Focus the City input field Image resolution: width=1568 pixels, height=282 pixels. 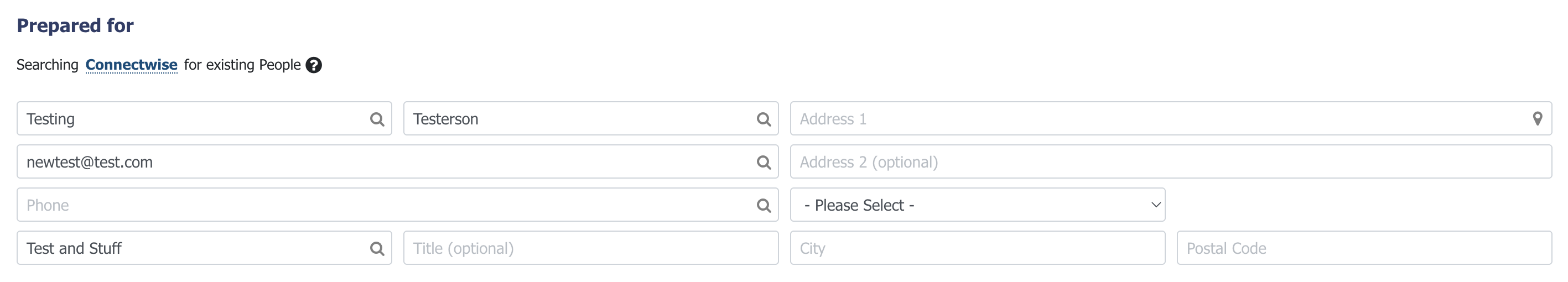pos(977,249)
